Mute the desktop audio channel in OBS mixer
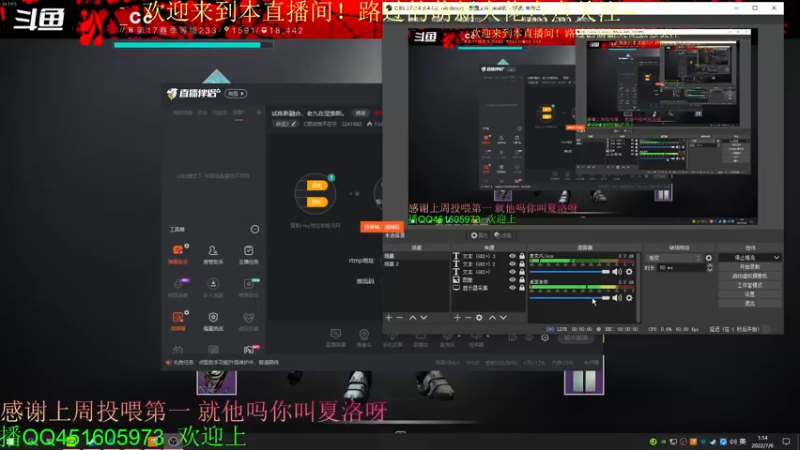The image size is (800, 450). [617, 298]
